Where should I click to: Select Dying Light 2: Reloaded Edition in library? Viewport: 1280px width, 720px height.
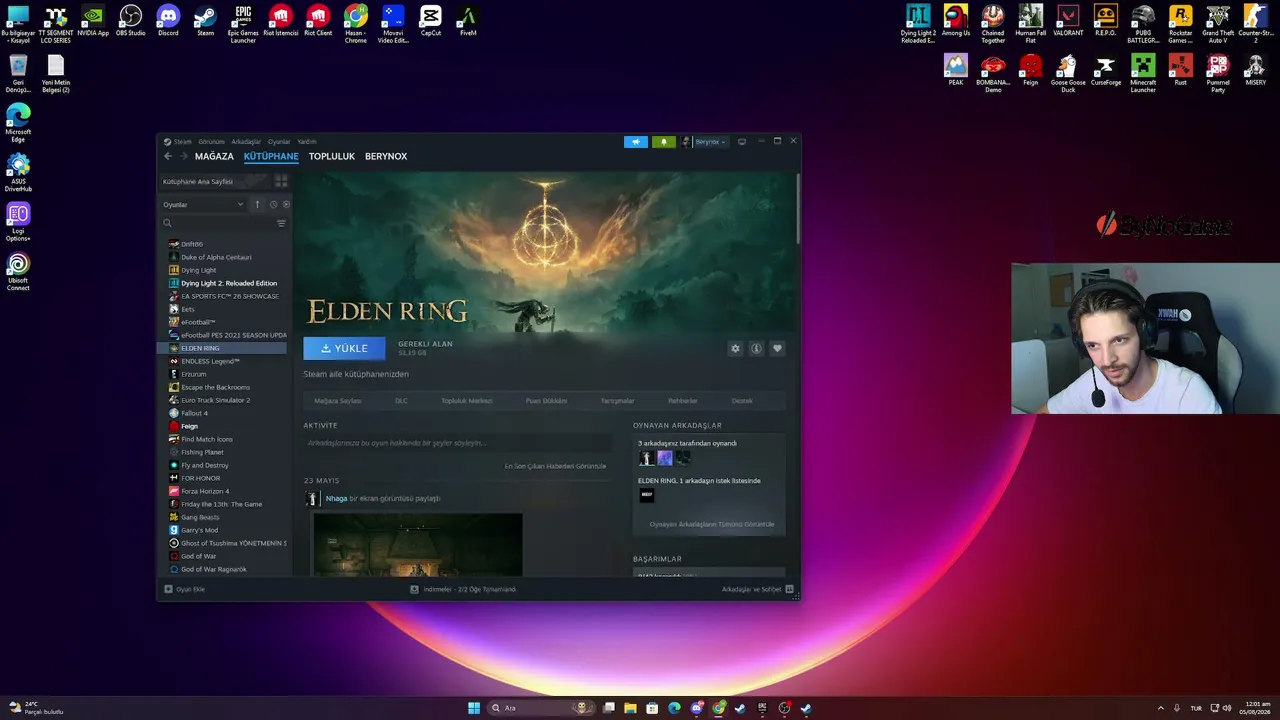pos(229,283)
